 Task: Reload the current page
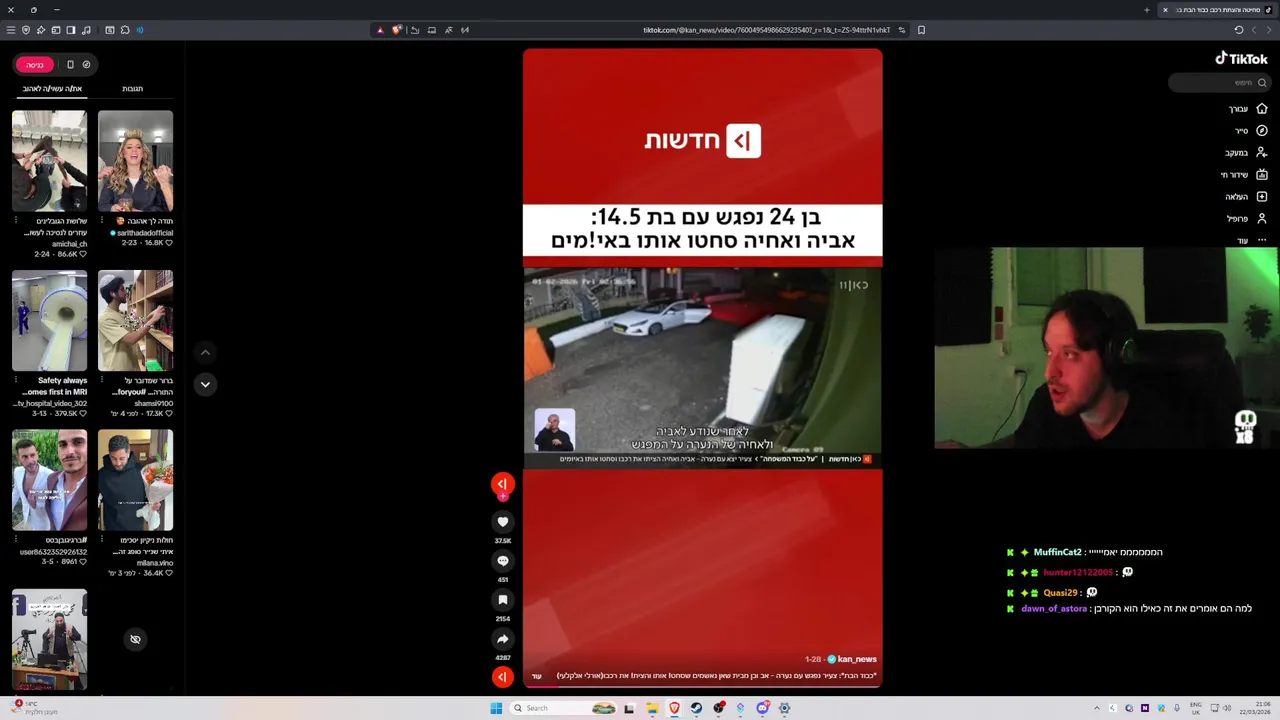tap(1239, 30)
